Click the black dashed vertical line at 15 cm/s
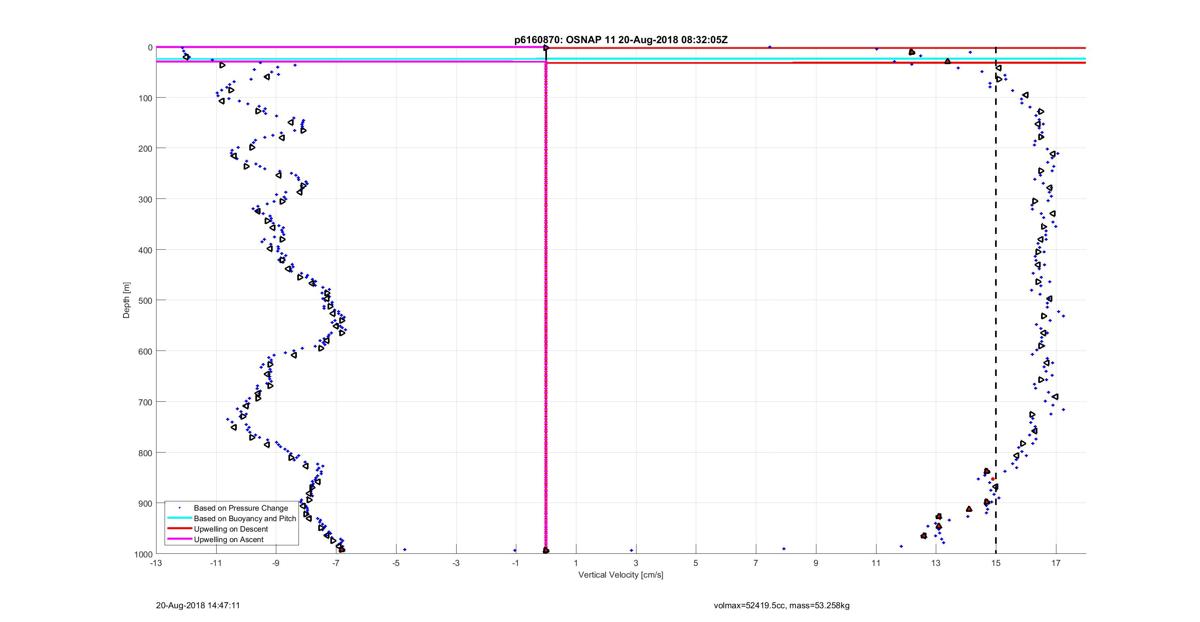Viewport: 1200px width, 622px height. pos(996,300)
